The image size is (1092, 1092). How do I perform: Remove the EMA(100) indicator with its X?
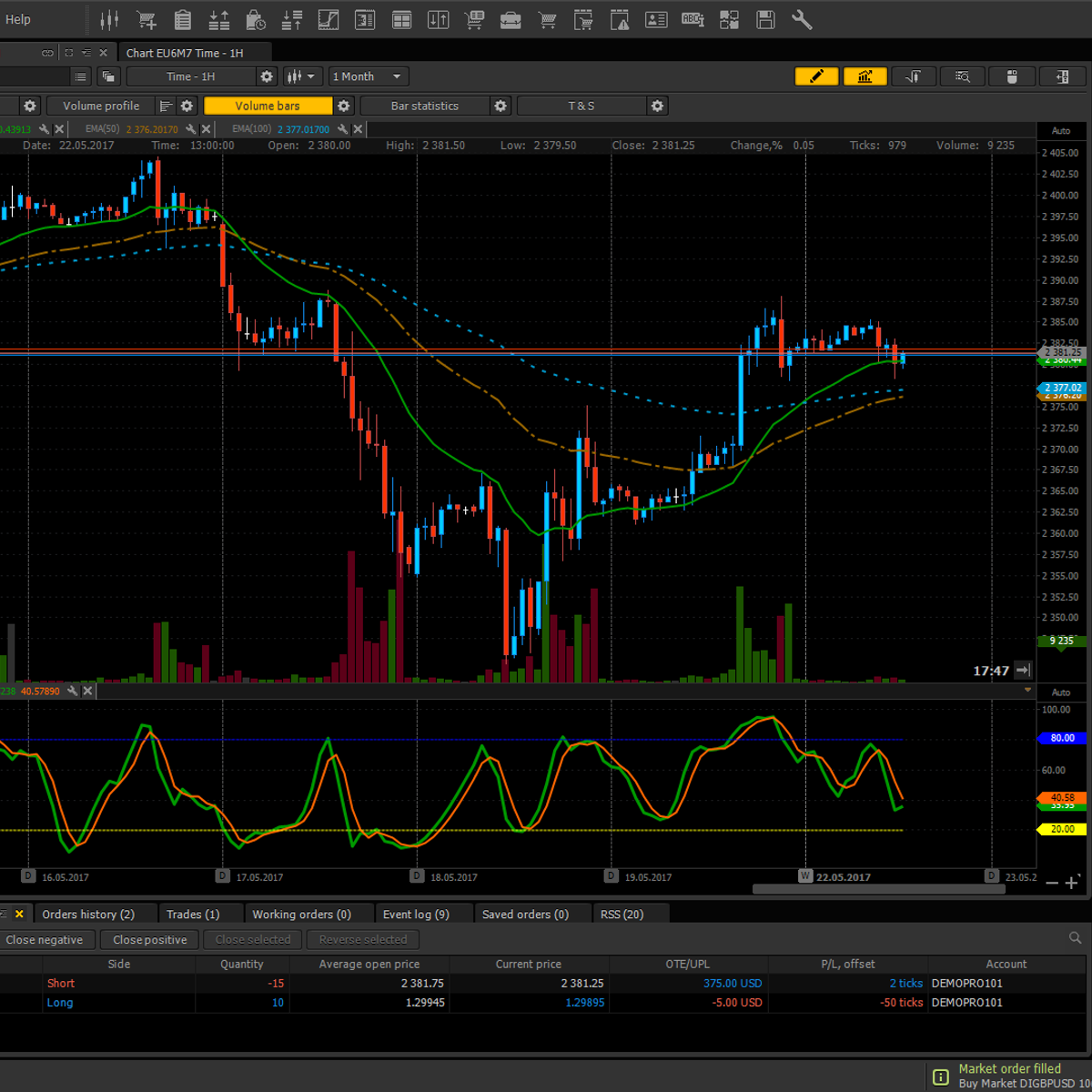(x=358, y=129)
